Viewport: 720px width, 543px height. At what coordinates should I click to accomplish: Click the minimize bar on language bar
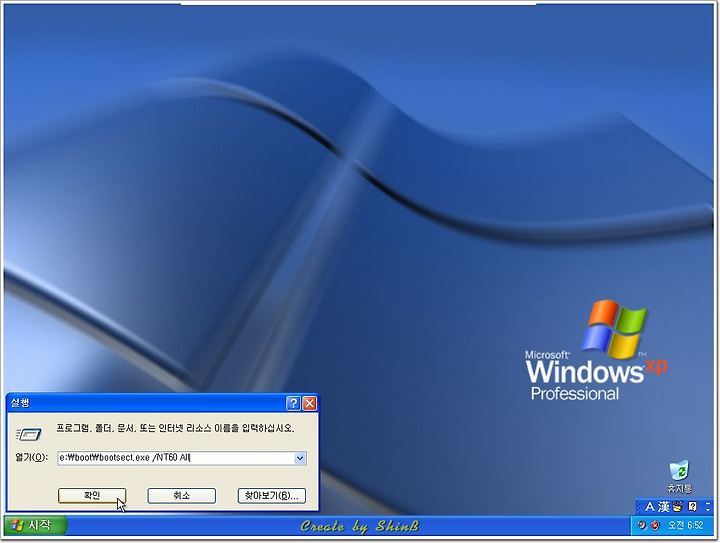(x=708, y=504)
